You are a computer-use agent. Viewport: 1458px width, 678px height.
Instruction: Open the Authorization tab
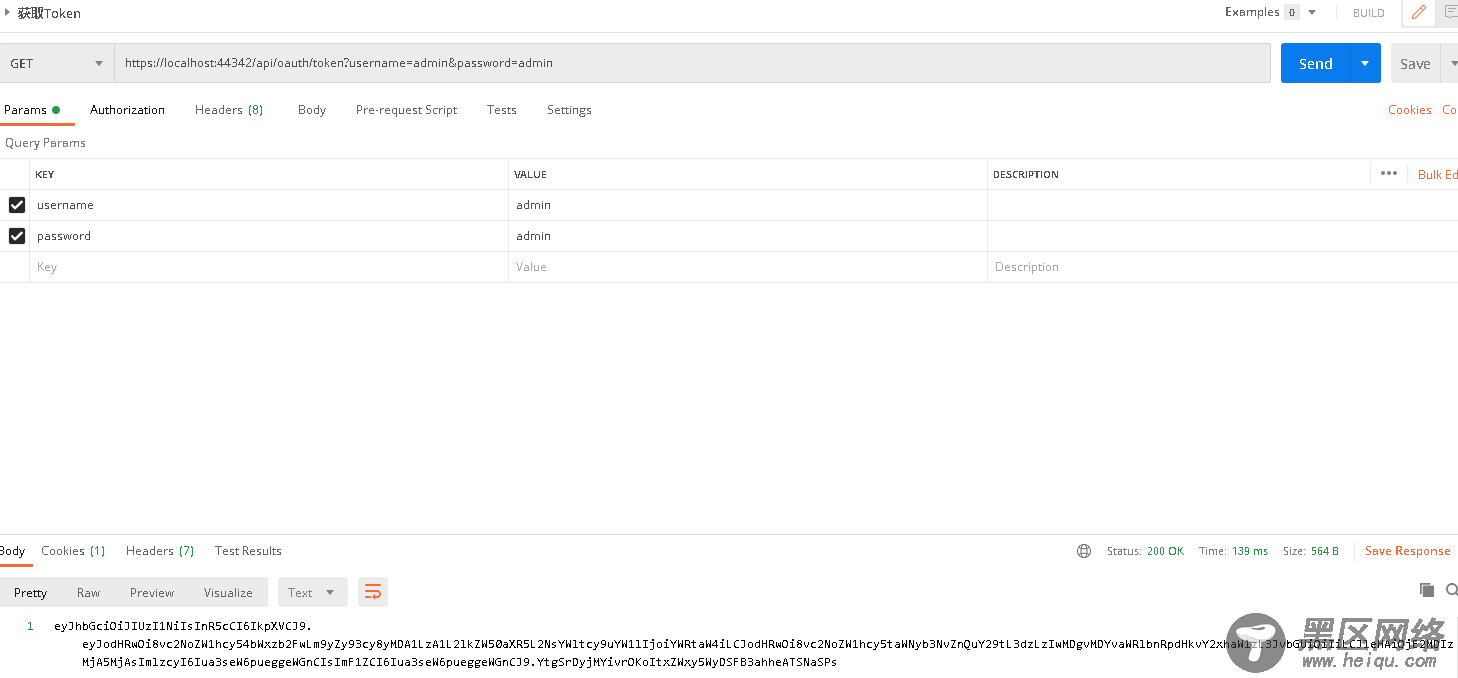pyautogui.click(x=127, y=110)
